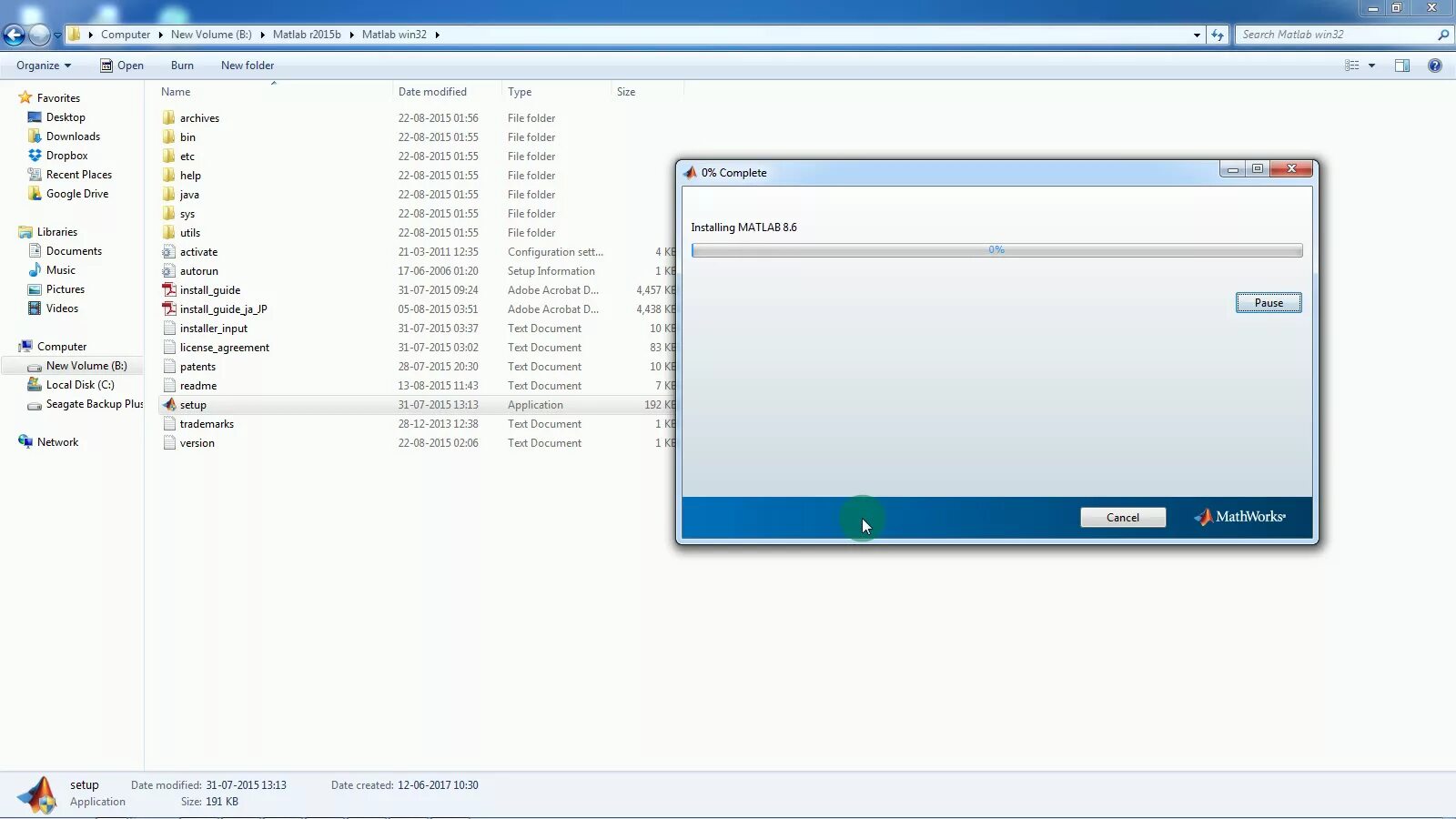This screenshot has height=819, width=1456.
Task: Expand the breadcrumb arrow after Computer
Action: point(161,35)
